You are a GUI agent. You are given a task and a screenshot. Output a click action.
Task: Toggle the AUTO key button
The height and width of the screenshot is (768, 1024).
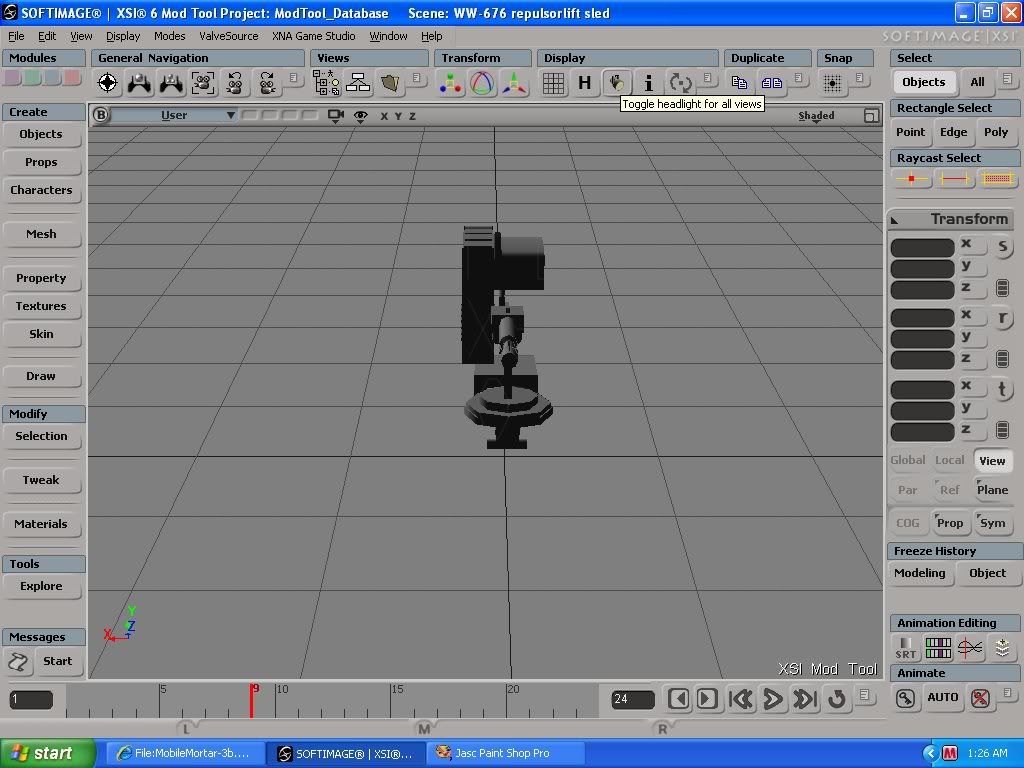tap(942, 697)
